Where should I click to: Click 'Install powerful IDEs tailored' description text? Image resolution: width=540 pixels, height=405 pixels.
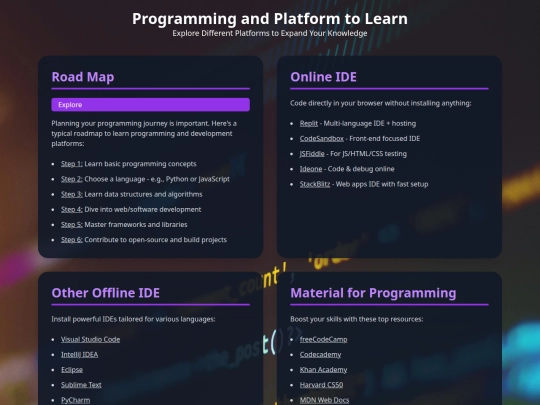133,319
